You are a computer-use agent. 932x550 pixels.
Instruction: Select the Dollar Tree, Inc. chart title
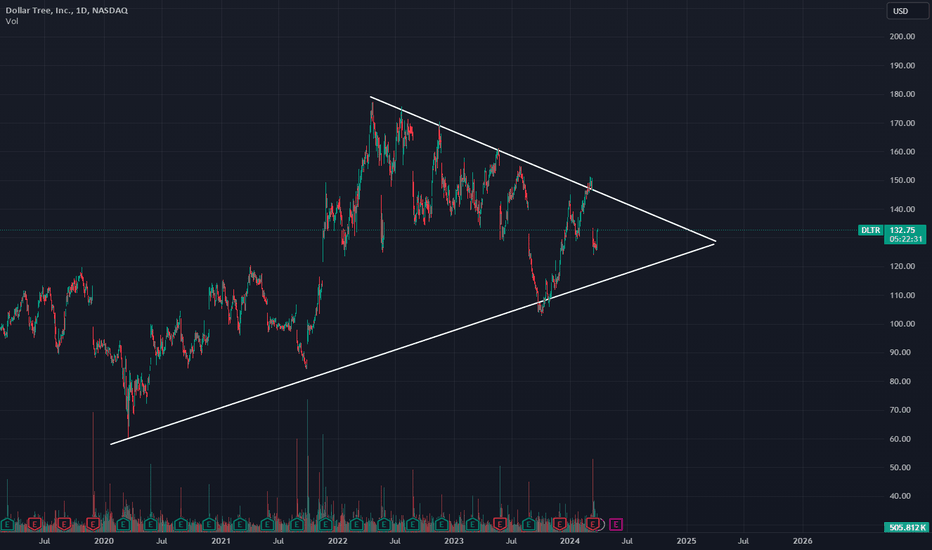67,10
